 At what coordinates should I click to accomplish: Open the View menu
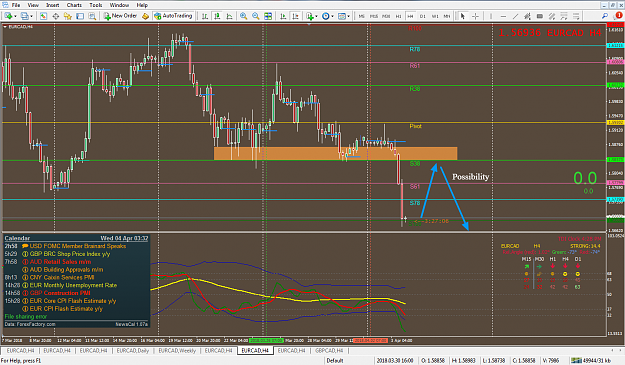click(x=33, y=5)
